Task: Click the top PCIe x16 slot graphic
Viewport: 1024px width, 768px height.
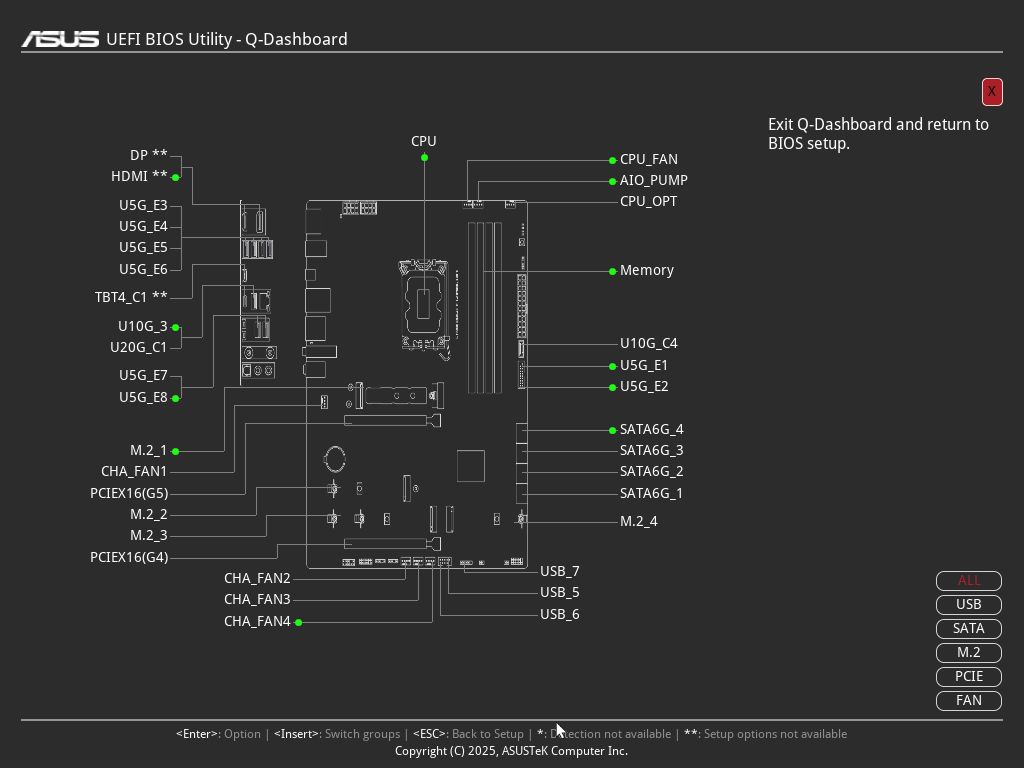Action: 392,421
